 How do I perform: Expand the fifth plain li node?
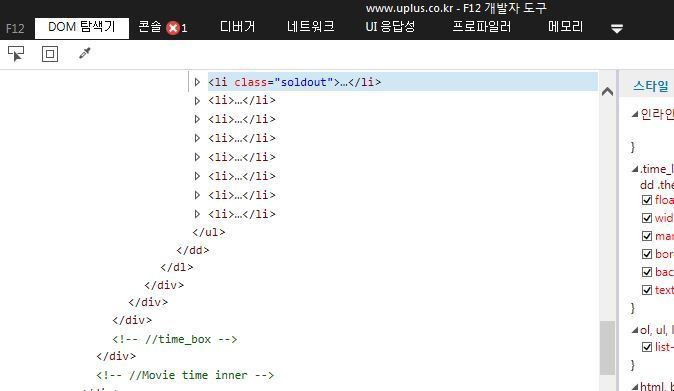tap(197, 176)
